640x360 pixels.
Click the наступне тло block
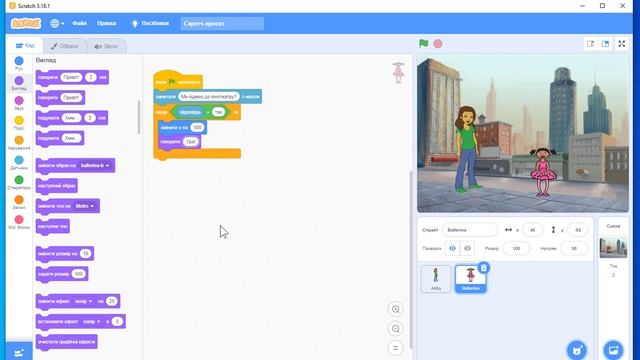tap(53, 226)
